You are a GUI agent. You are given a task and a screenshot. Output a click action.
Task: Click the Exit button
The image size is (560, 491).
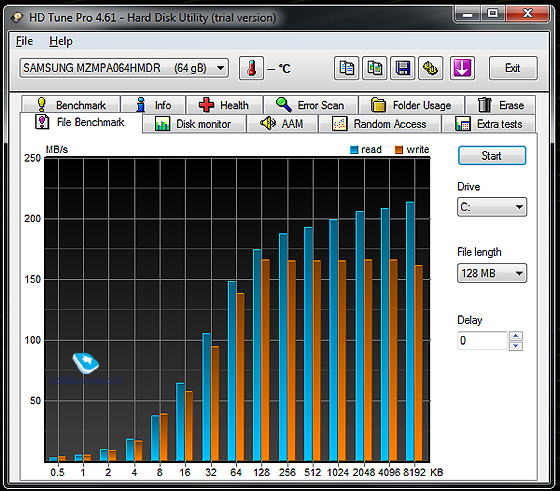click(513, 68)
